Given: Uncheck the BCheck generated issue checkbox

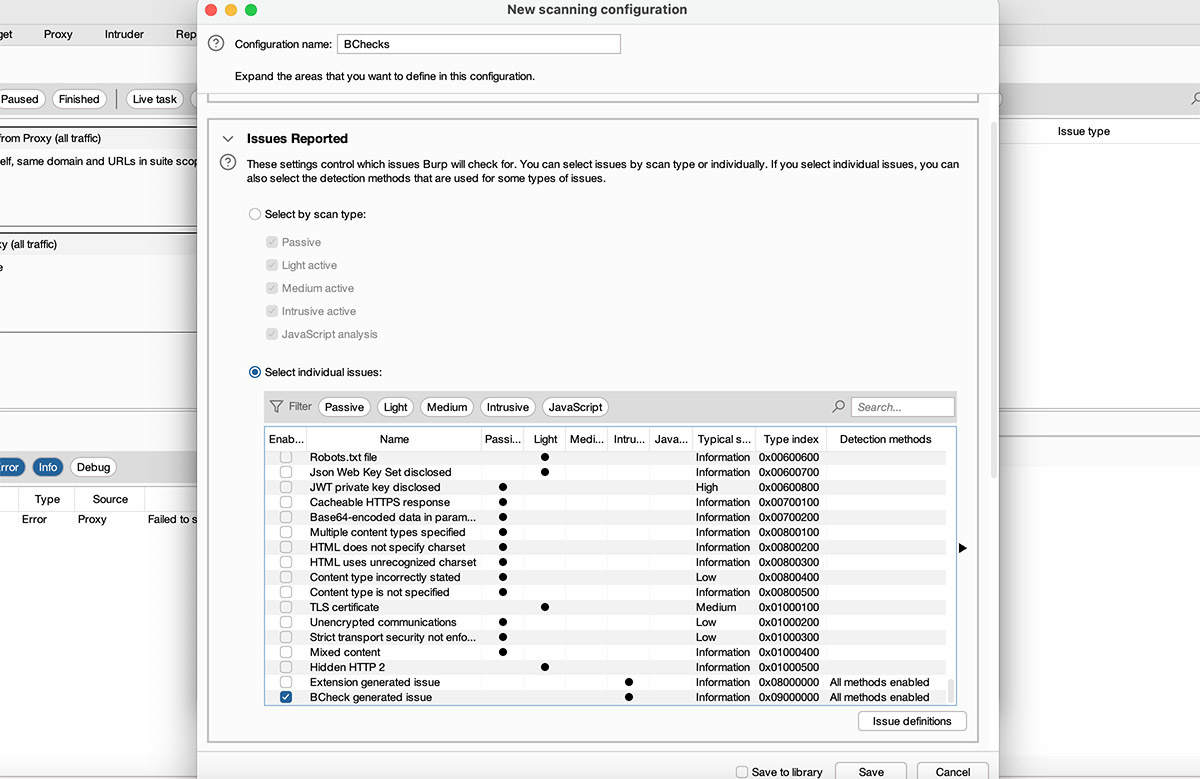Looking at the screenshot, I should pos(286,697).
